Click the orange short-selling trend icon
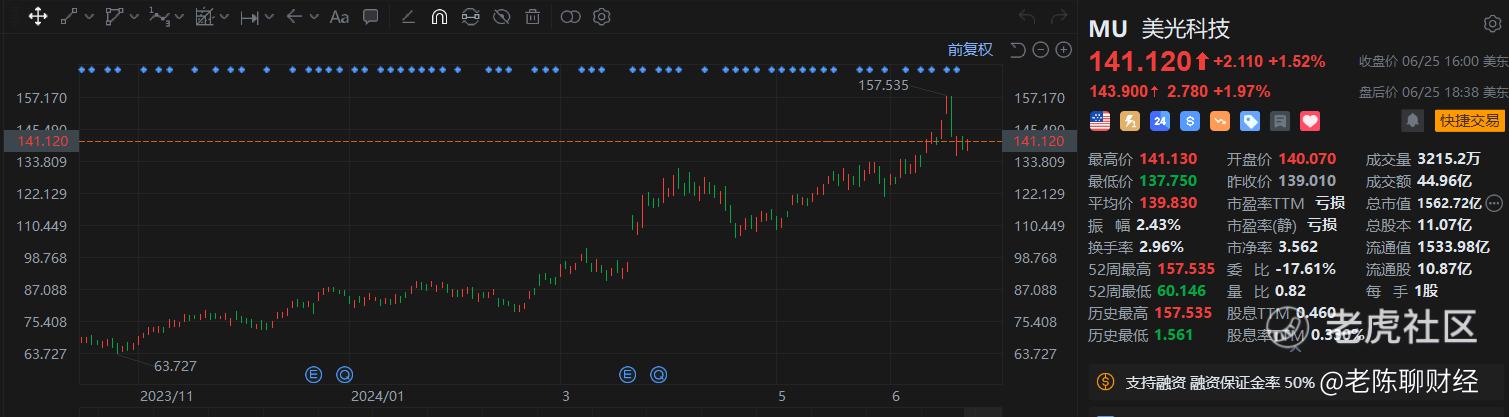 (x=1220, y=121)
